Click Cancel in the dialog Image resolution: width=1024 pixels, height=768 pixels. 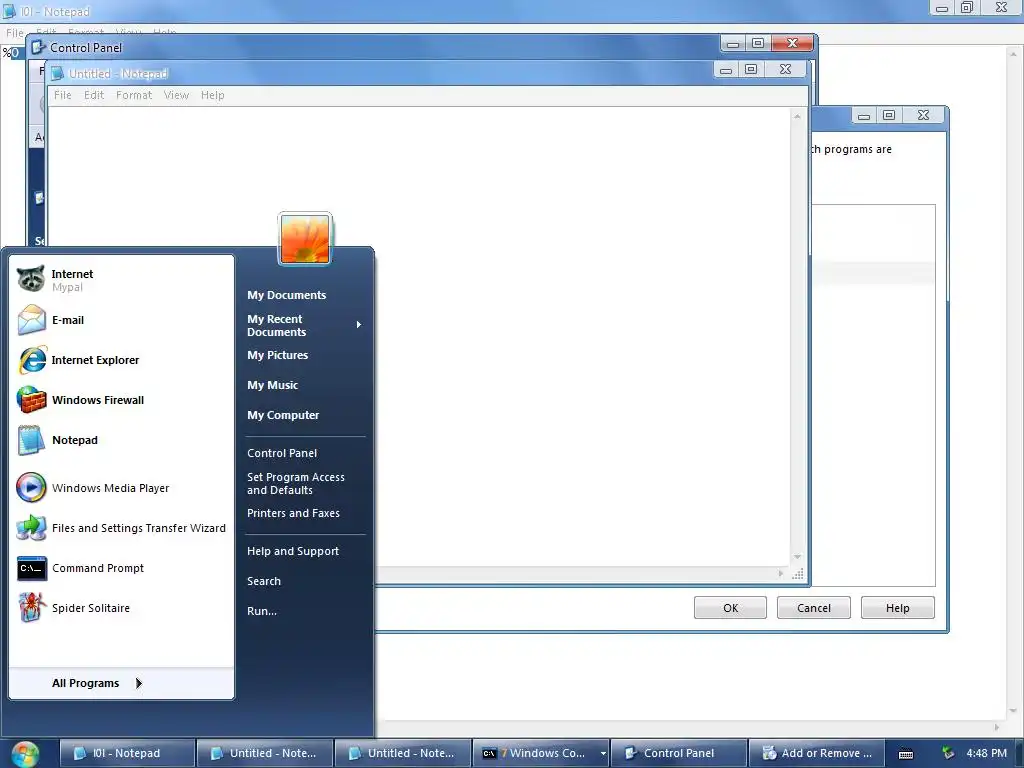point(814,608)
